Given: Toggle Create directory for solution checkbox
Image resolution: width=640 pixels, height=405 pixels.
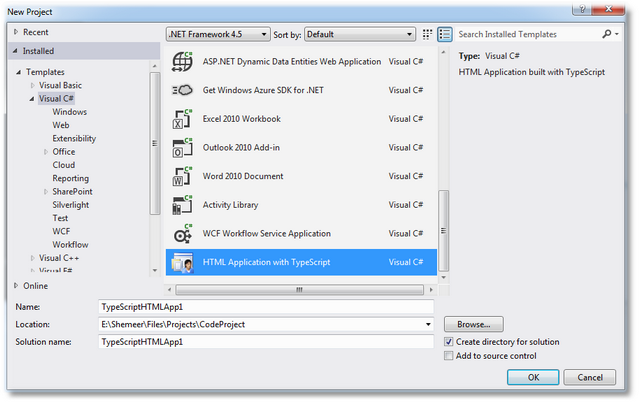Looking at the screenshot, I should [x=449, y=342].
